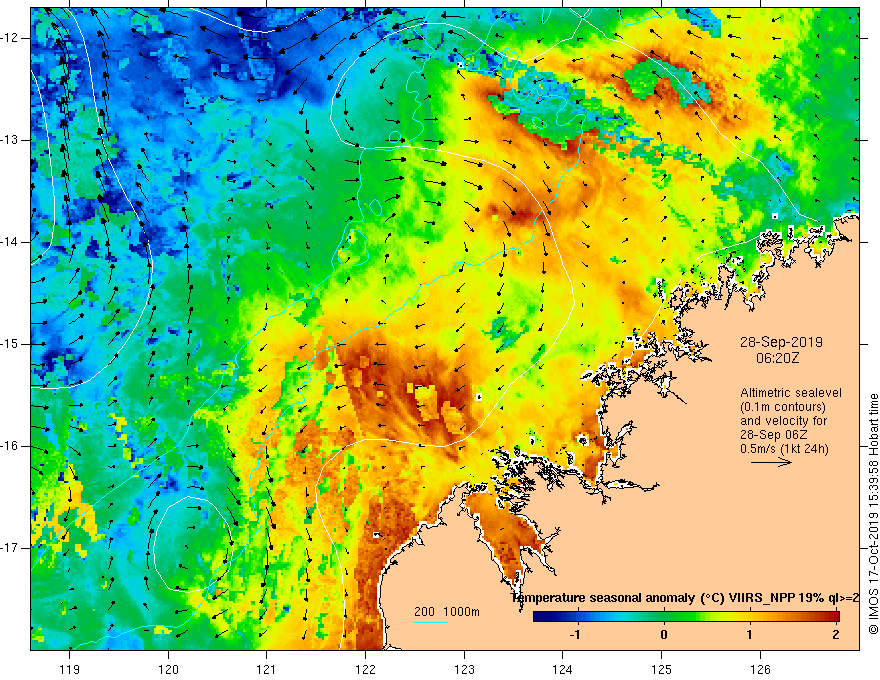The height and width of the screenshot is (680, 880).
Task: Click the 1 color bar tick label
Action: (750, 635)
